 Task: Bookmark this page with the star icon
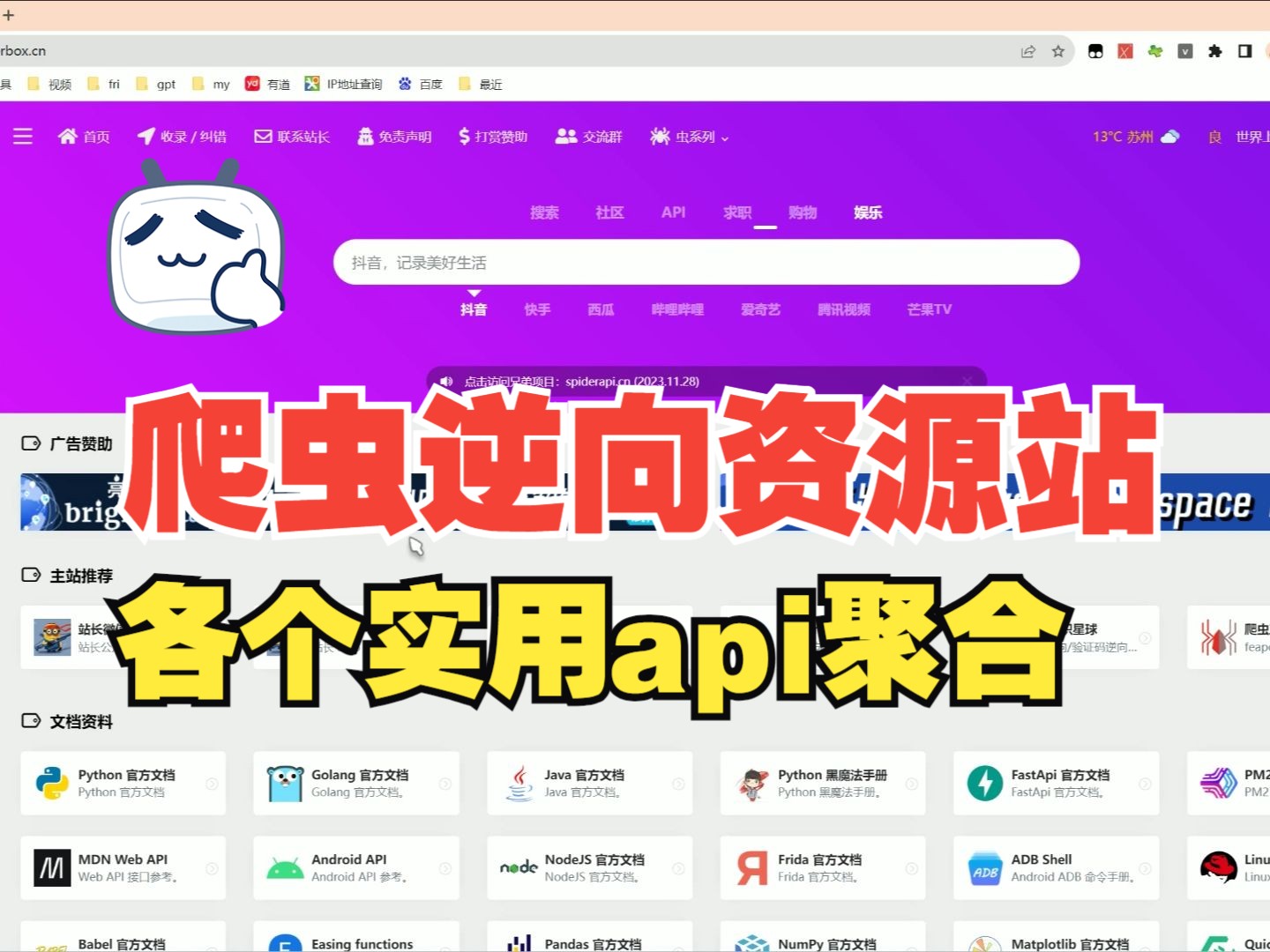click(x=1058, y=51)
